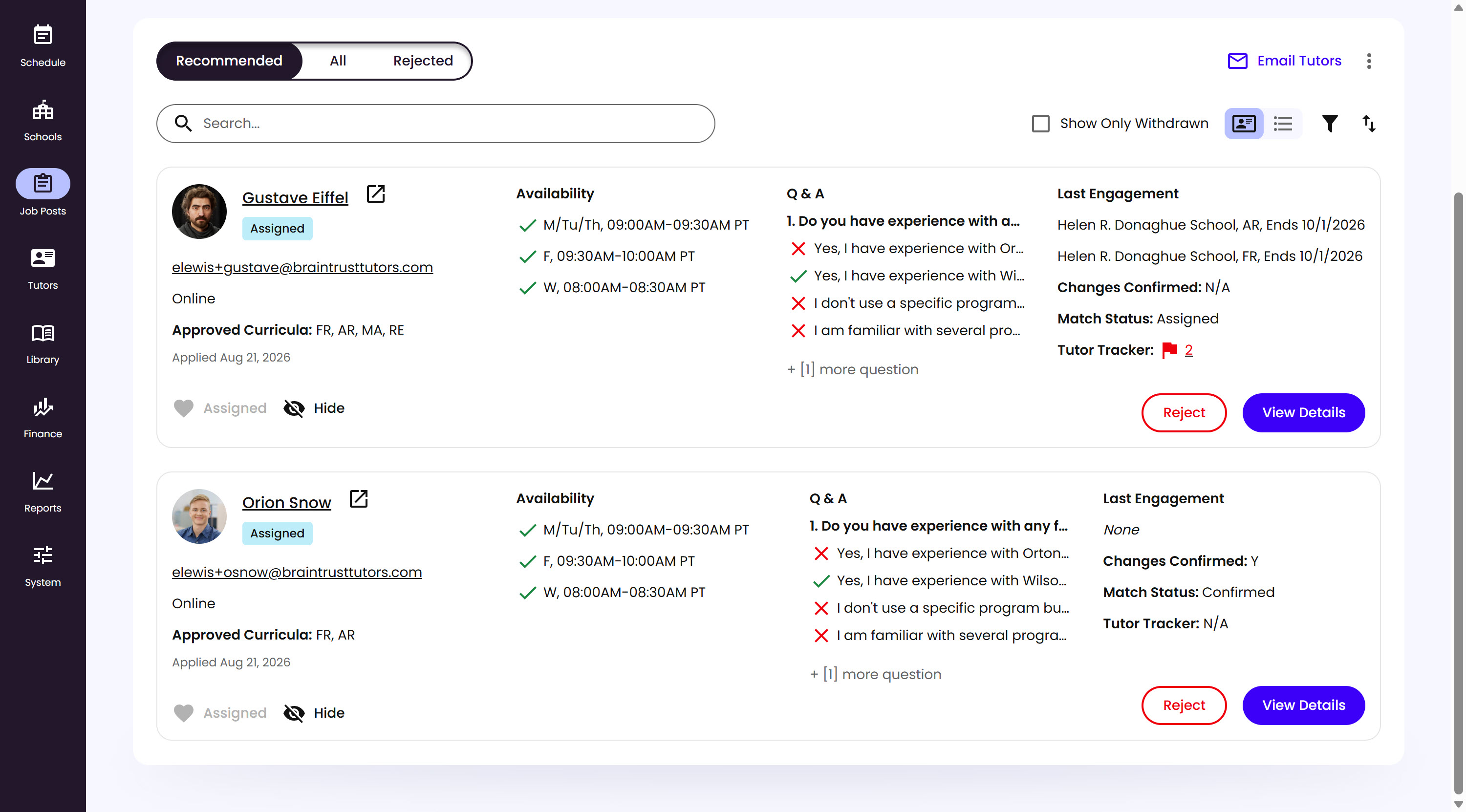Switch to card view layout
This screenshot has width=1466, height=812.
click(1244, 124)
